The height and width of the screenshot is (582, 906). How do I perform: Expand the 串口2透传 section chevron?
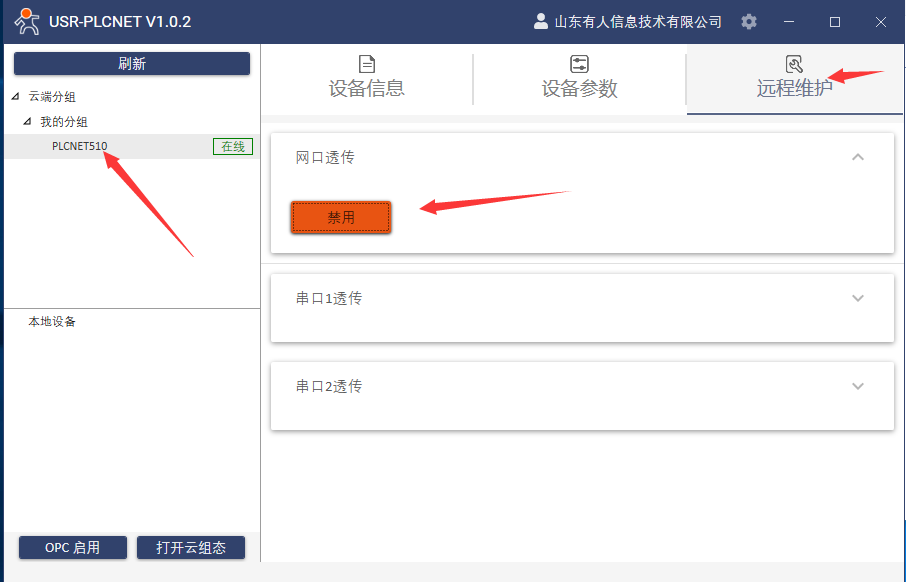click(857, 386)
